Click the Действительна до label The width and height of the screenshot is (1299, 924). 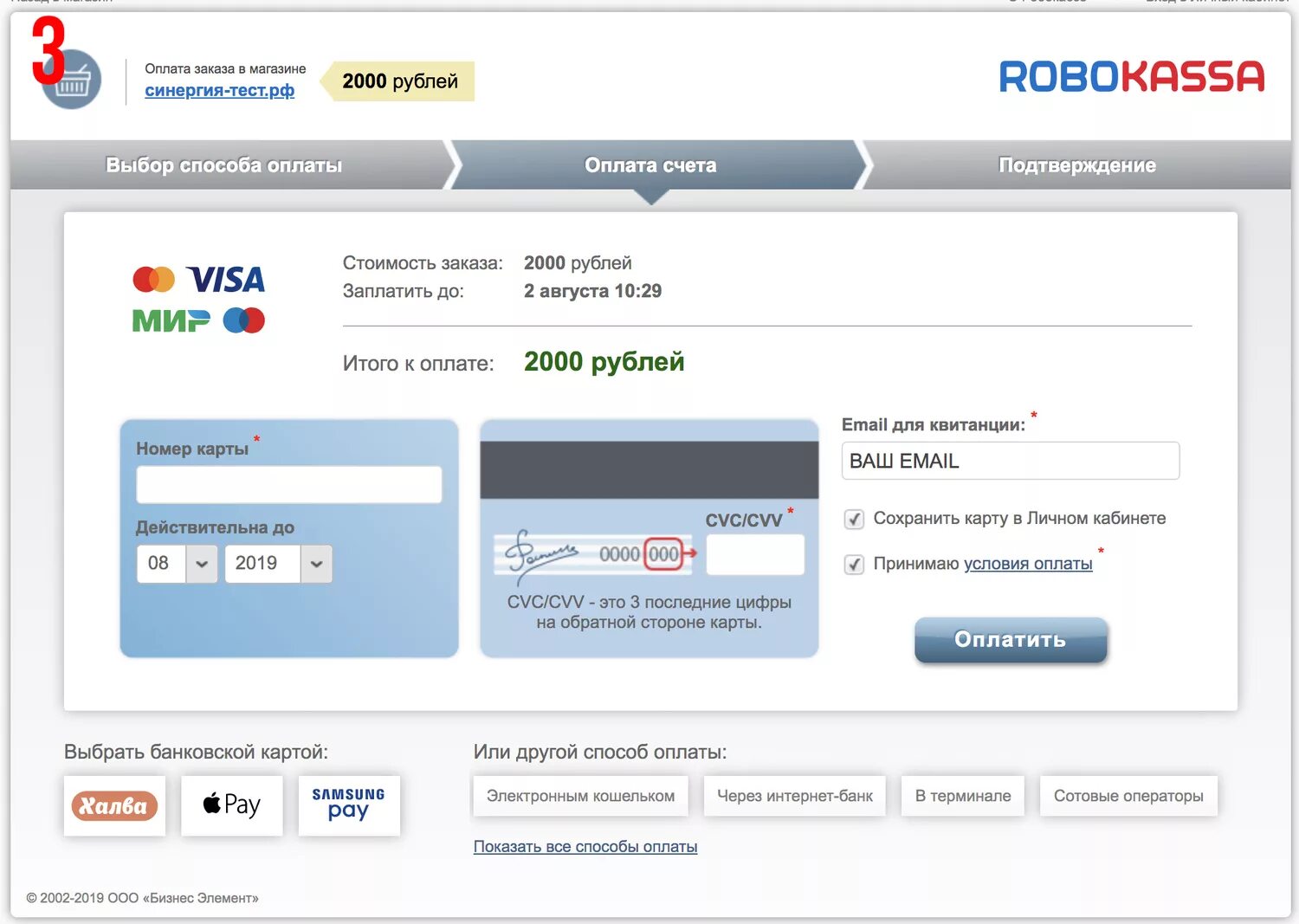[x=215, y=527]
